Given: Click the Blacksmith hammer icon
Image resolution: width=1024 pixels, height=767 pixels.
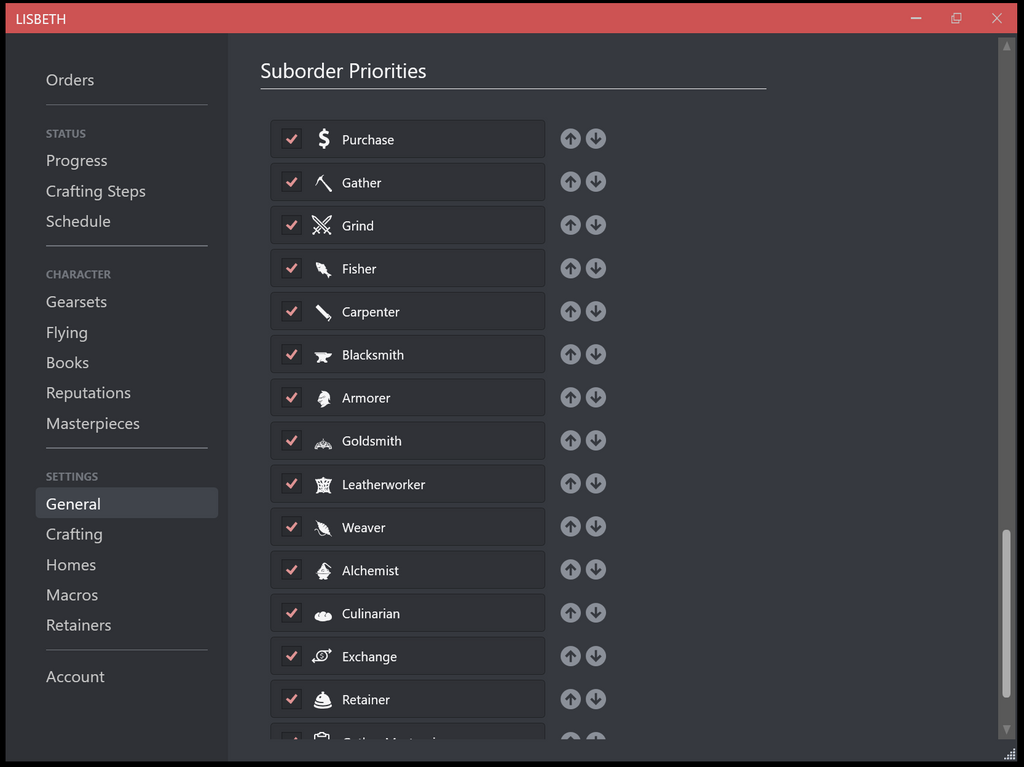Looking at the screenshot, I should point(321,354).
